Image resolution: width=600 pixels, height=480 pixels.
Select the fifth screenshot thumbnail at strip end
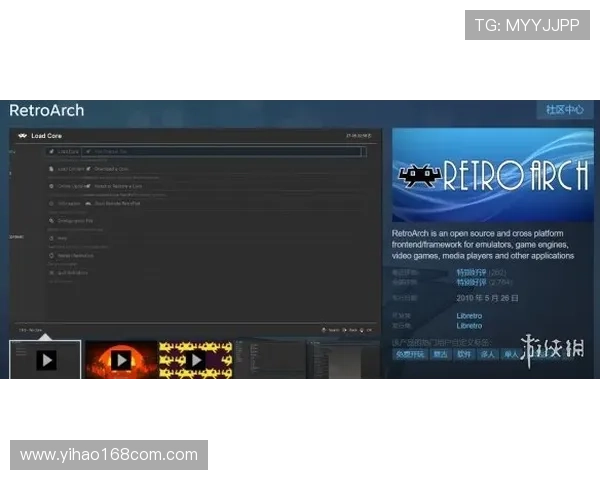coord(344,360)
